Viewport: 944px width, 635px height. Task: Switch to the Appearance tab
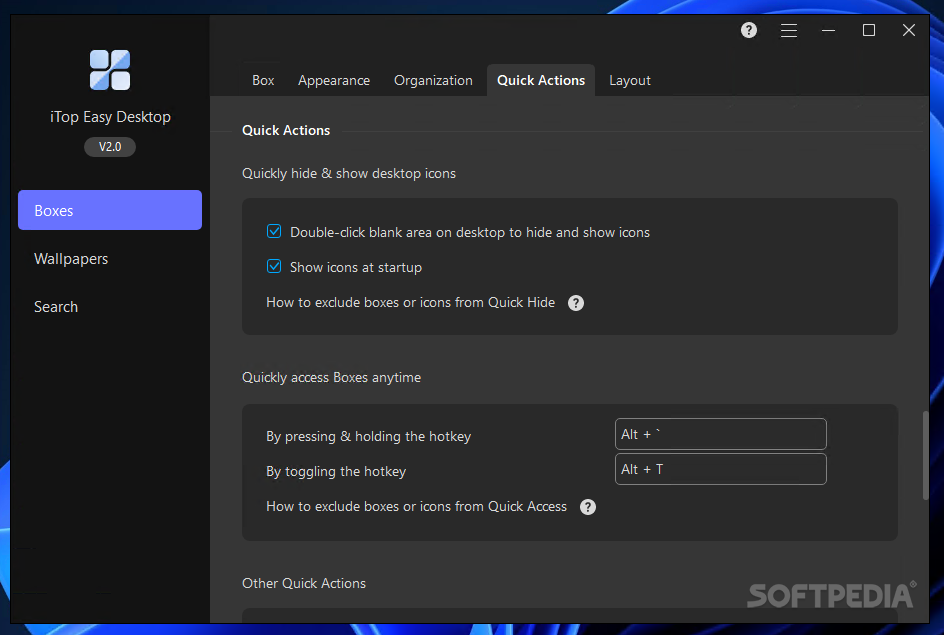[x=334, y=80]
